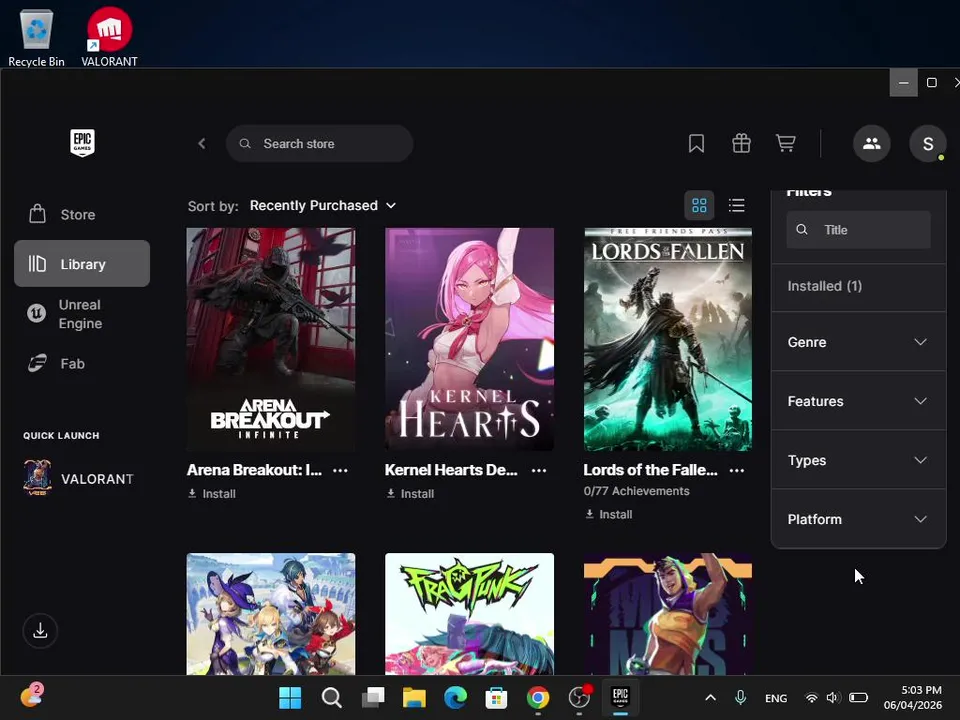Open Google Chrome from the taskbar

point(538,697)
